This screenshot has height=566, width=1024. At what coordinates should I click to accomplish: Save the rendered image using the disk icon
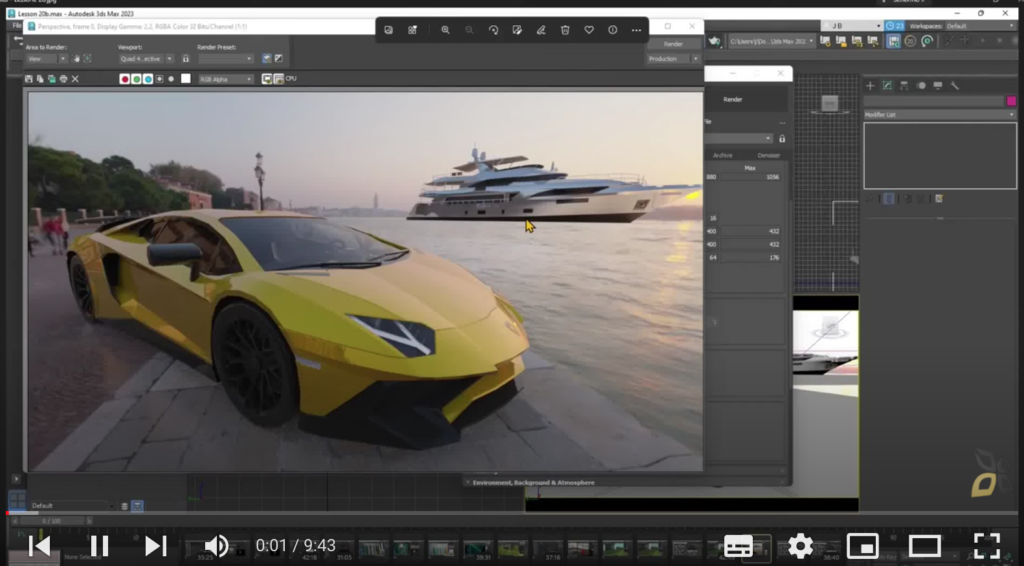coord(29,79)
